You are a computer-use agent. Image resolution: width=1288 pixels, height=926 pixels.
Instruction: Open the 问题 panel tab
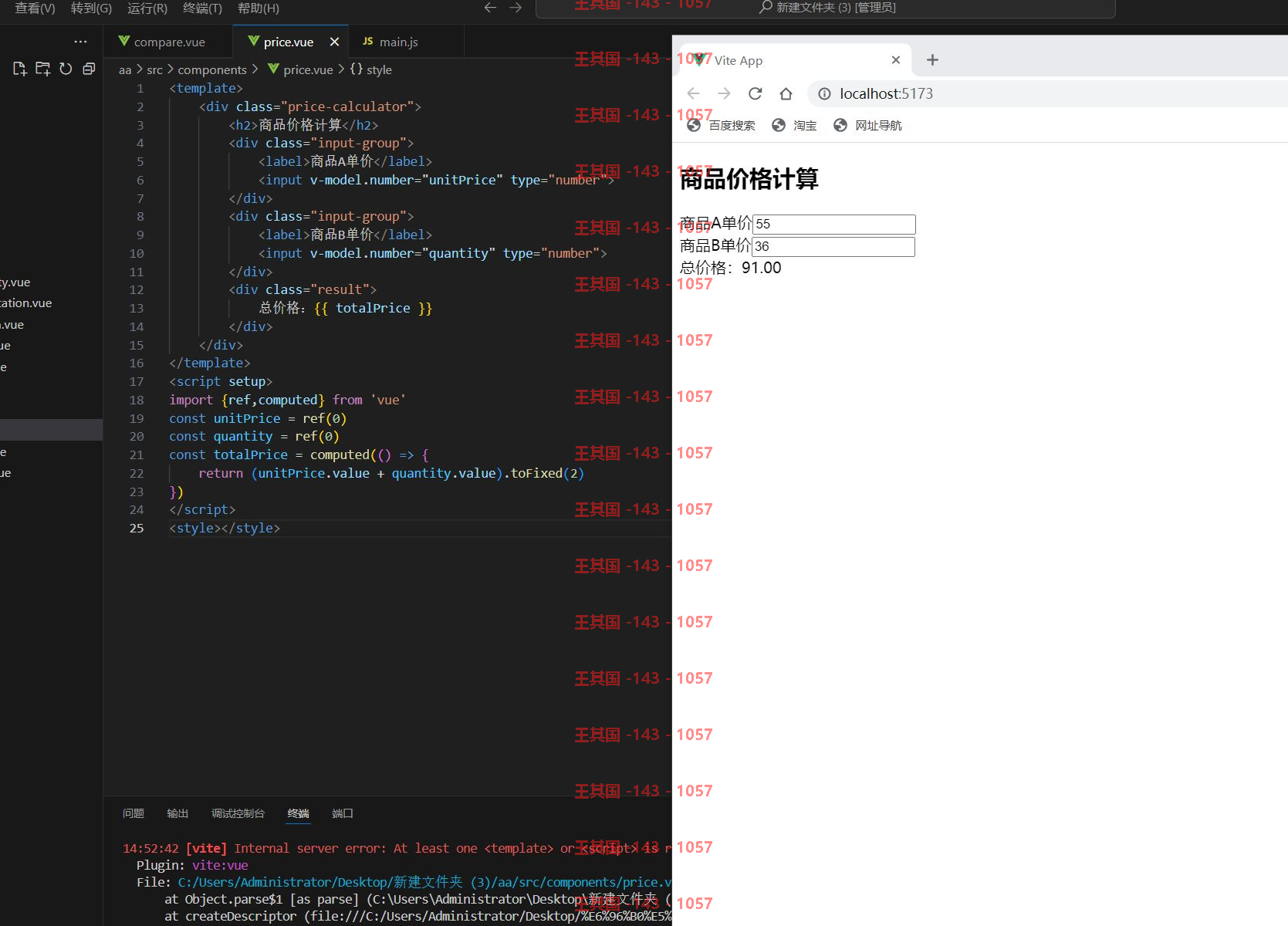[x=134, y=813]
